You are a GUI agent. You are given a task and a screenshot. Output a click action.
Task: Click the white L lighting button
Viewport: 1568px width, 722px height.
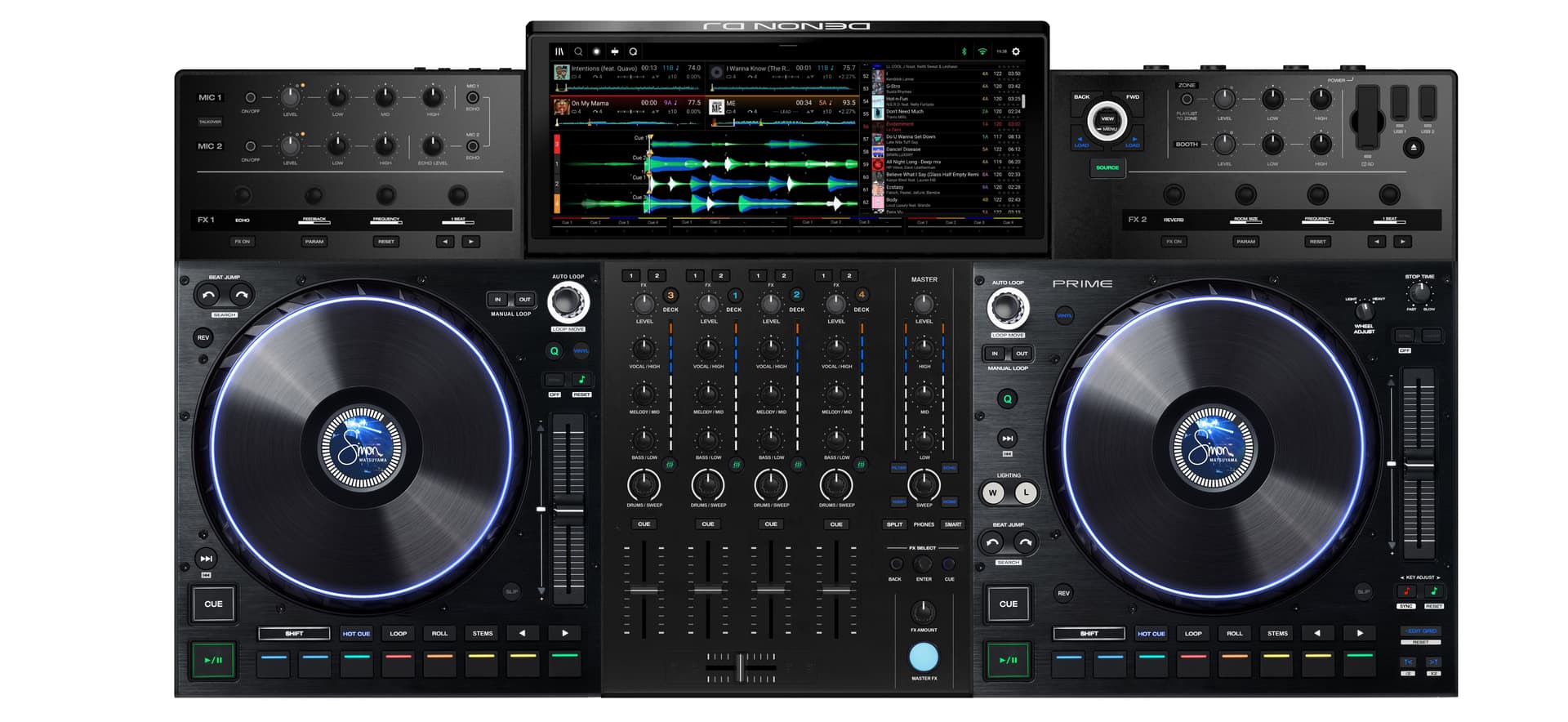[1026, 492]
